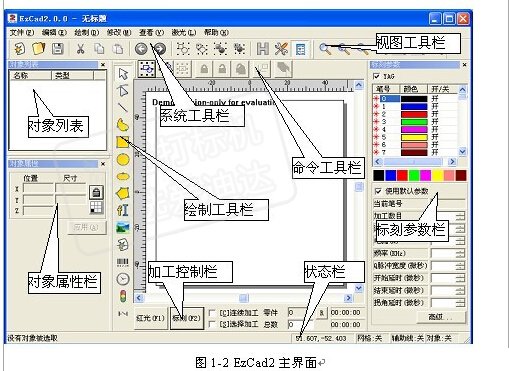
Task: Toggle the TAG checkbox
Action: [377, 76]
